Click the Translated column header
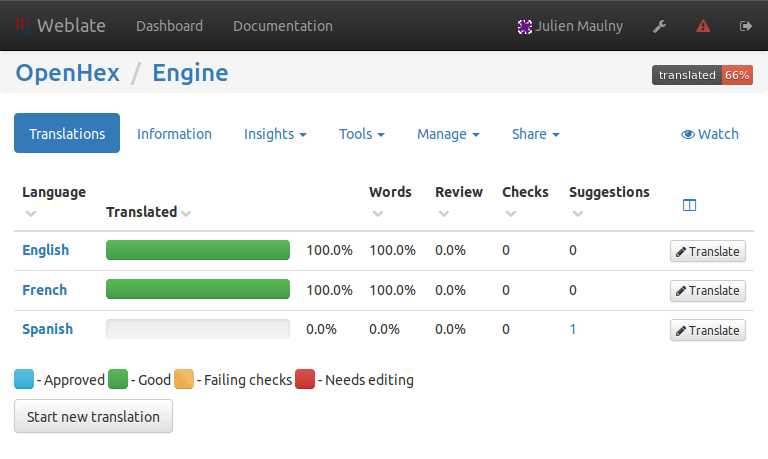This screenshot has height=459, width=768. coord(142,212)
